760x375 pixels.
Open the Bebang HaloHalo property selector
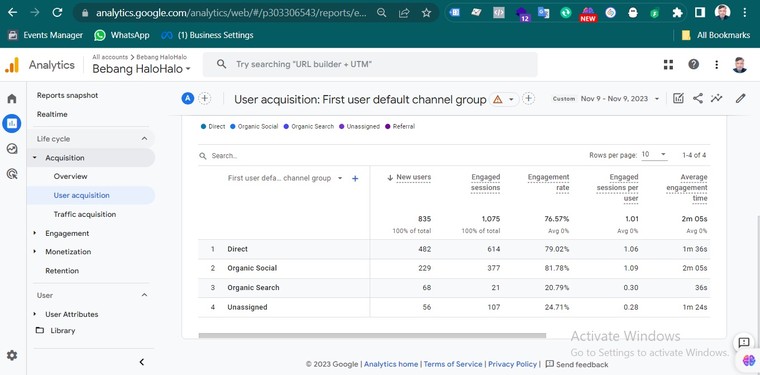tap(142, 69)
